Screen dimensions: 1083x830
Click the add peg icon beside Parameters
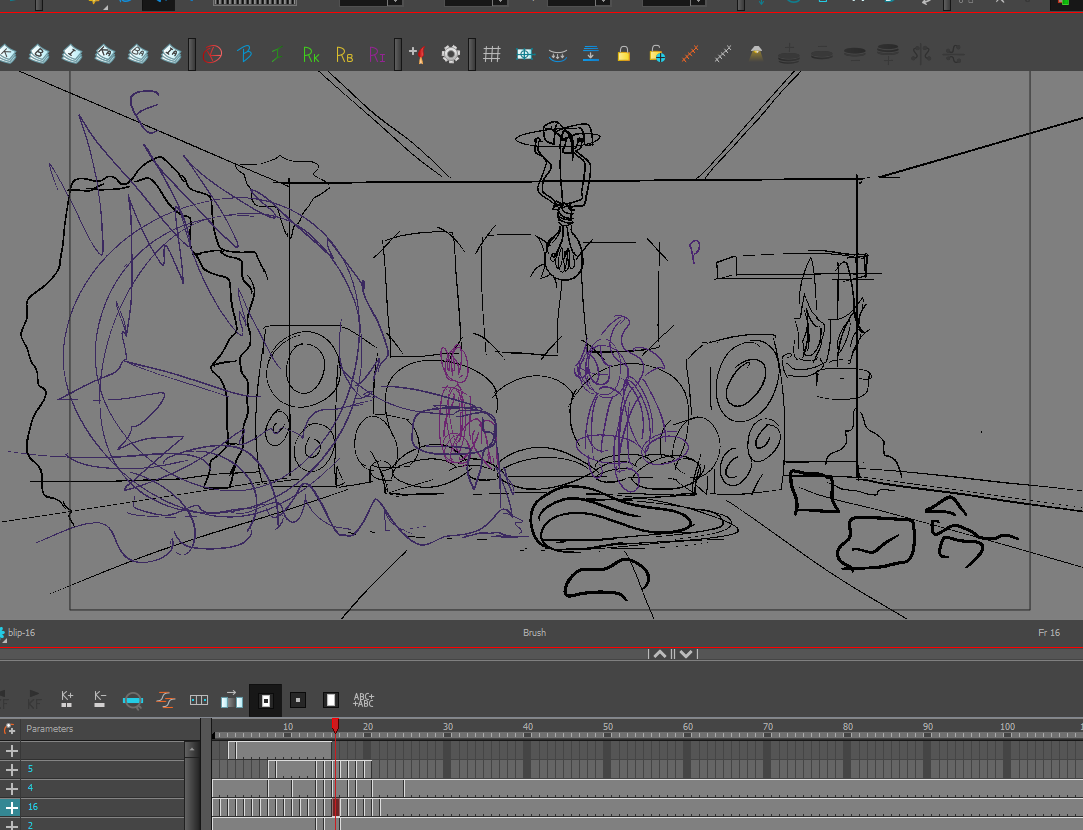click(x=10, y=728)
